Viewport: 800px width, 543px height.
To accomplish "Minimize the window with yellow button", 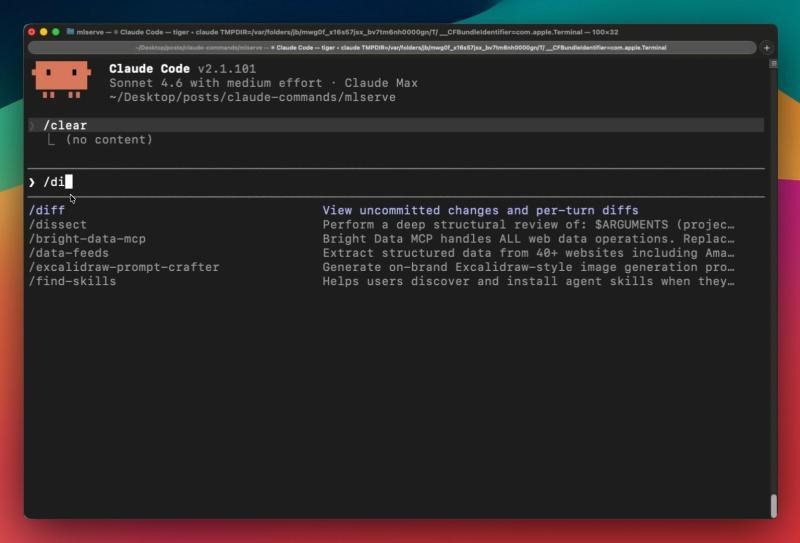I will (43, 32).
